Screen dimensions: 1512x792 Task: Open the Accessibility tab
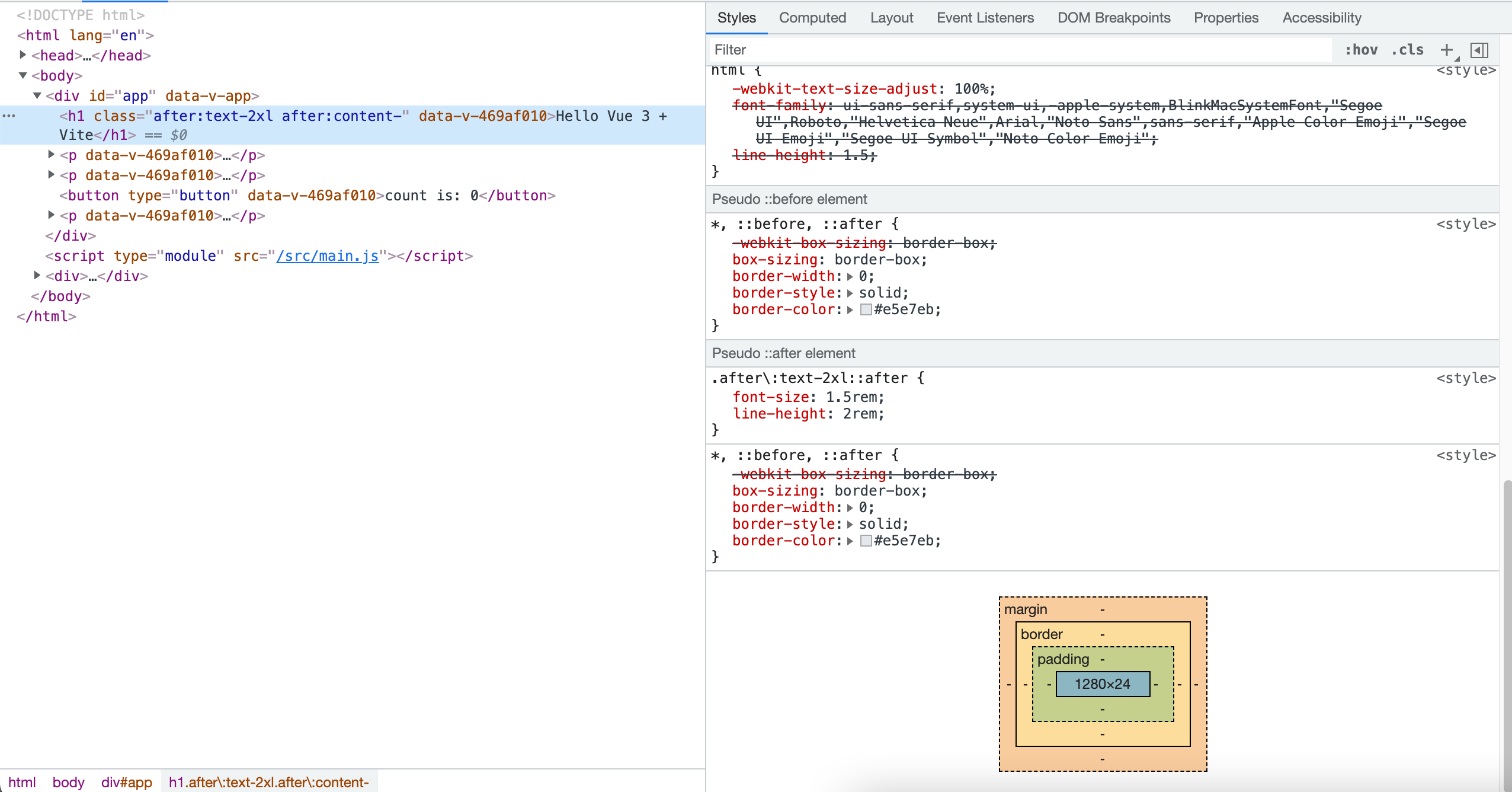[1322, 18]
